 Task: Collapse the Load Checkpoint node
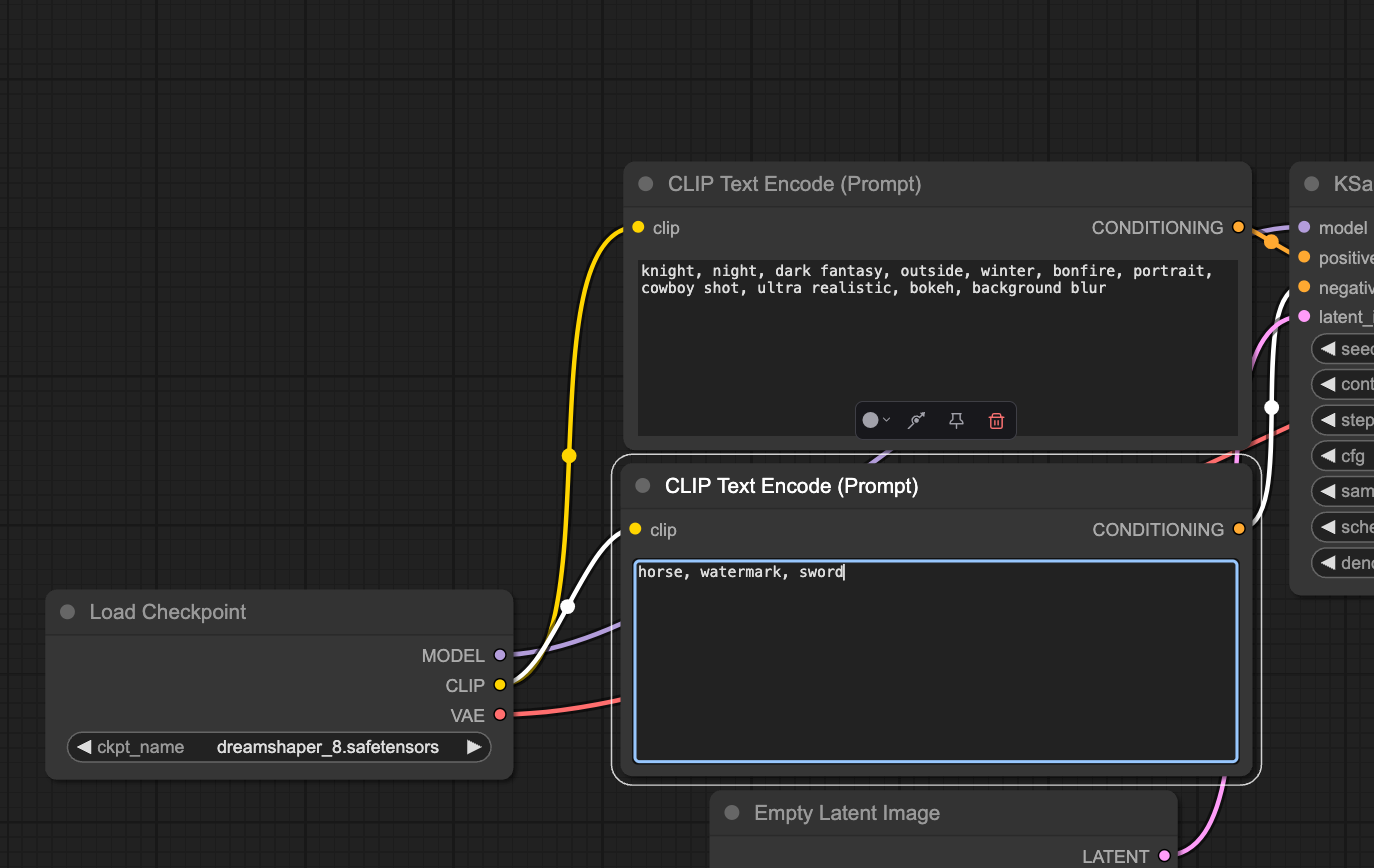point(68,612)
